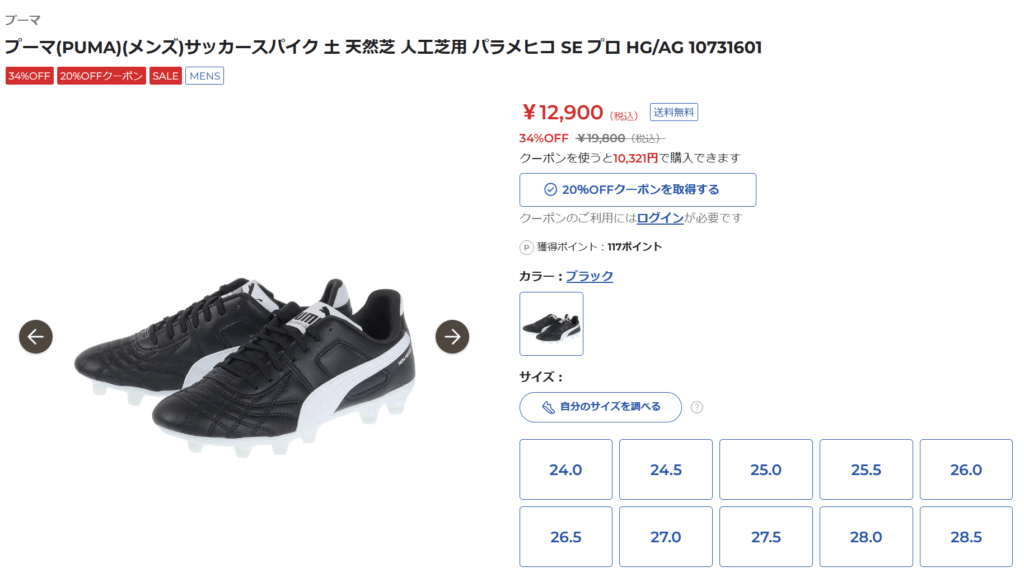Click the size guide question mark icon
The width and height of the screenshot is (1024, 572).
pos(697,407)
